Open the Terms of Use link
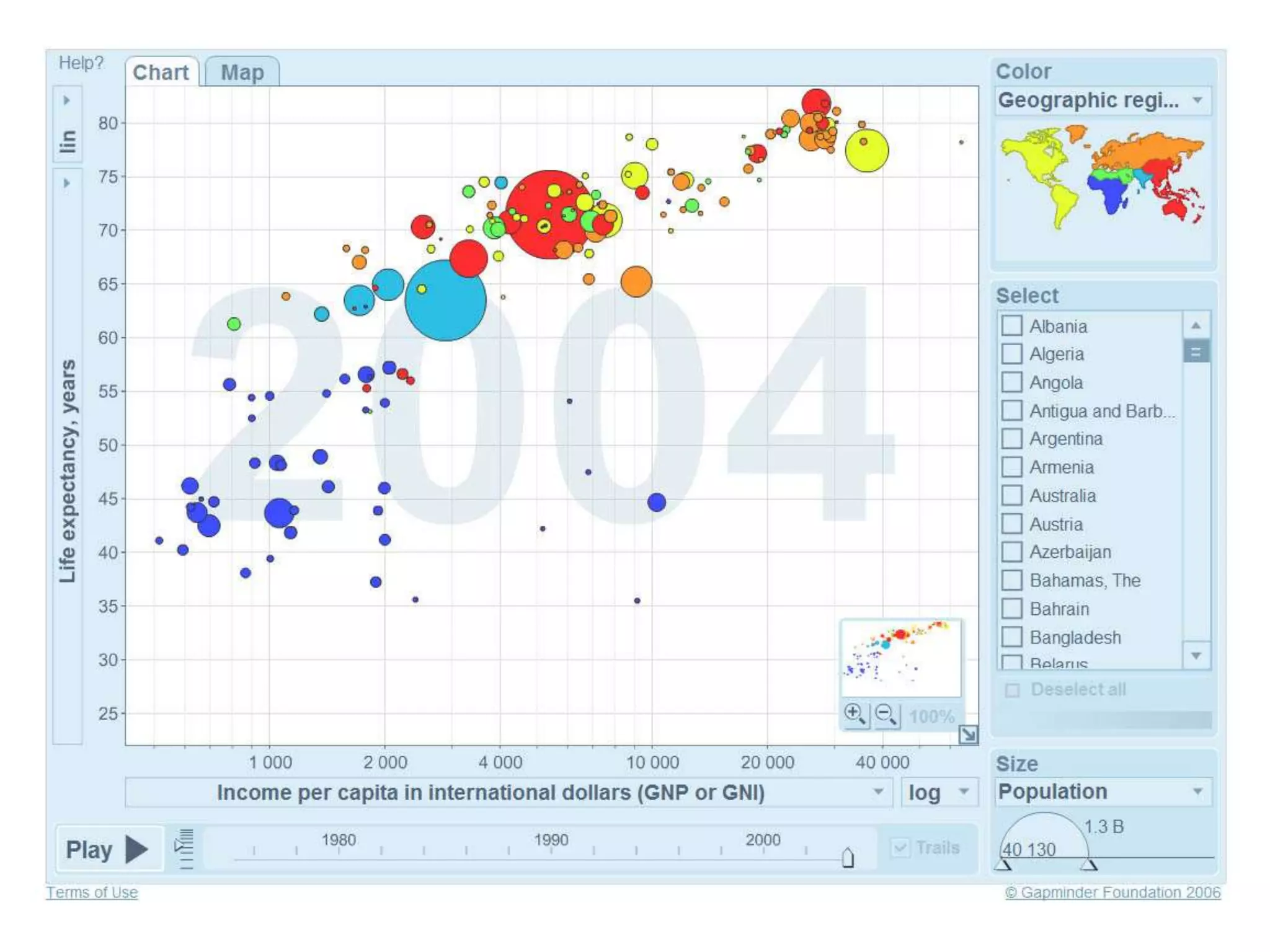 click(x=92, y=892)
